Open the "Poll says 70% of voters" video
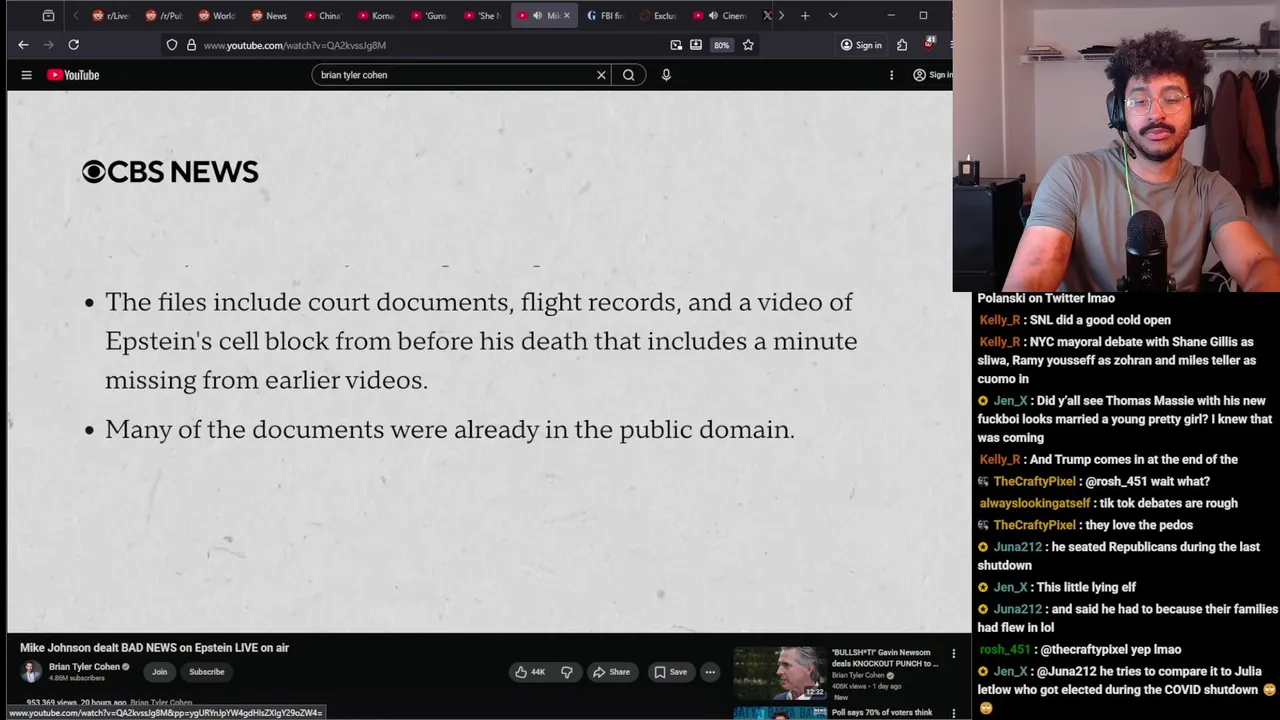This screenshot has width=1280, height=720. point(882,713)
